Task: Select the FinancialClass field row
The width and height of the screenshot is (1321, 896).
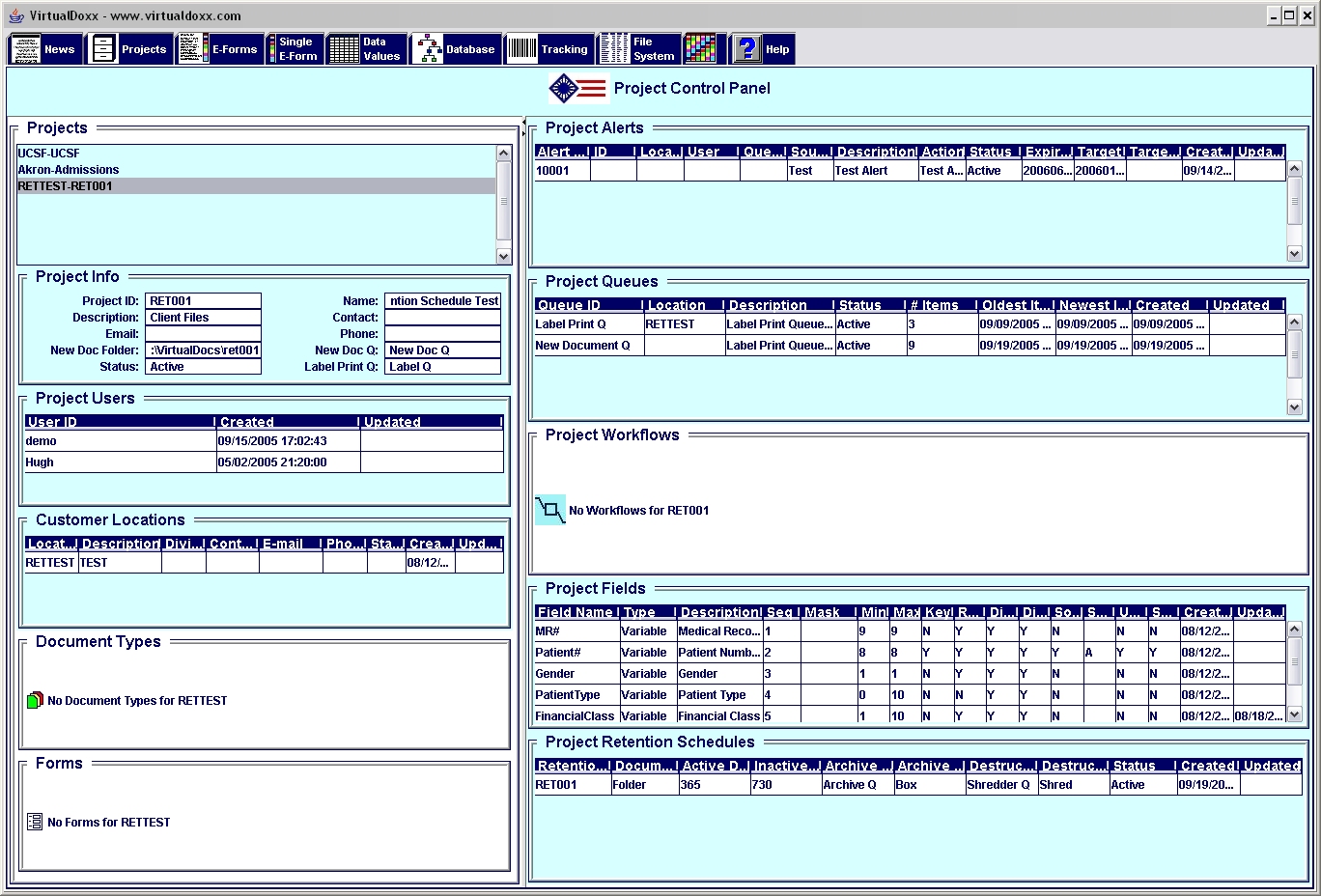Action: (x=911, y=715)
